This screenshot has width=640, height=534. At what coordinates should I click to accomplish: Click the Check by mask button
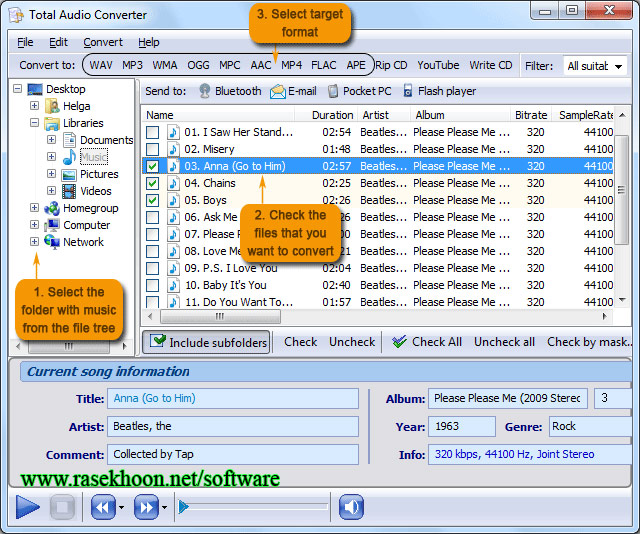click(589, 342)
